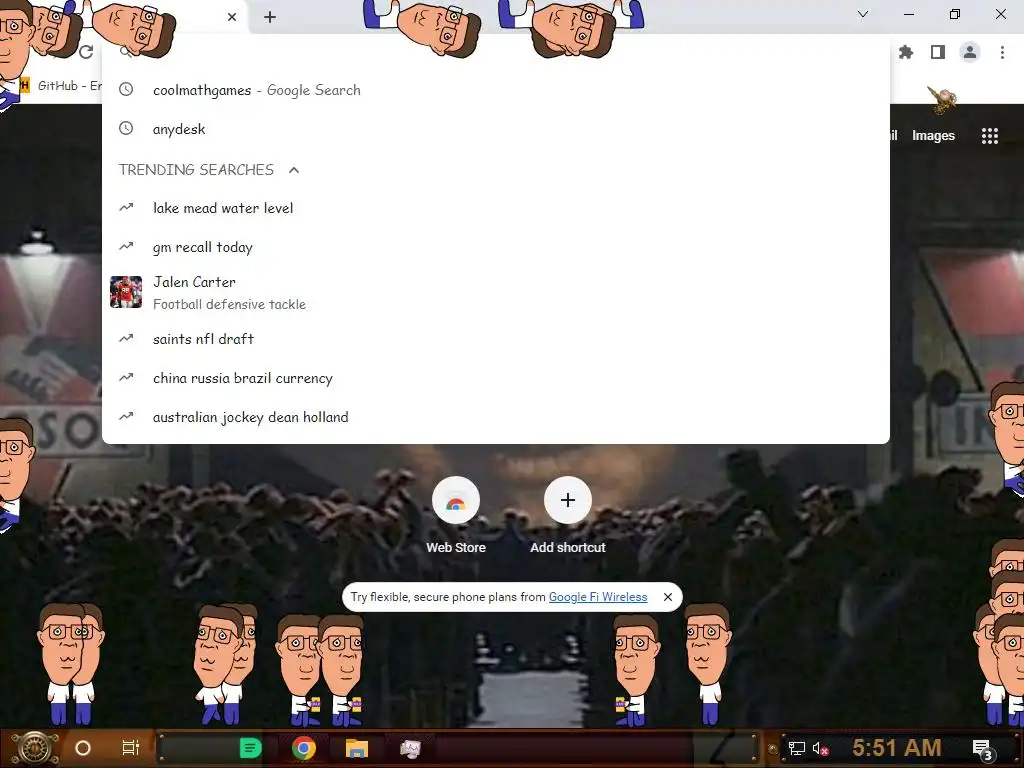Open a new browser tab with plus
Image resolution: width=1024 pixels, height=768 pixels.
(270, 17)
